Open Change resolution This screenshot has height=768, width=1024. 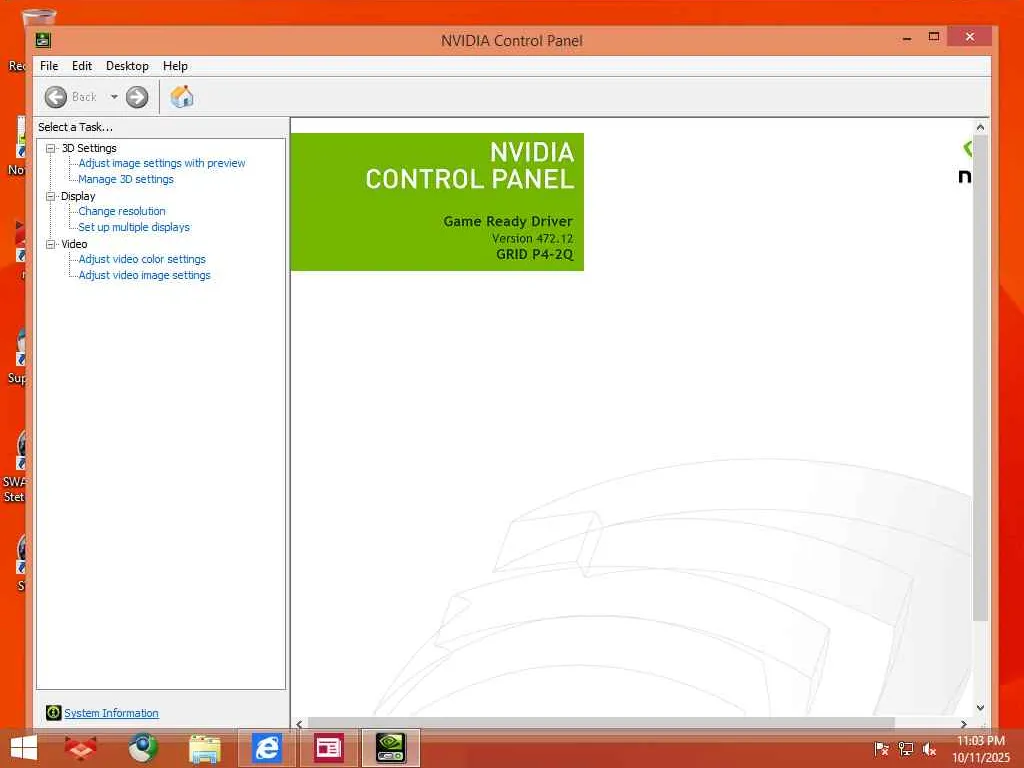122,211
